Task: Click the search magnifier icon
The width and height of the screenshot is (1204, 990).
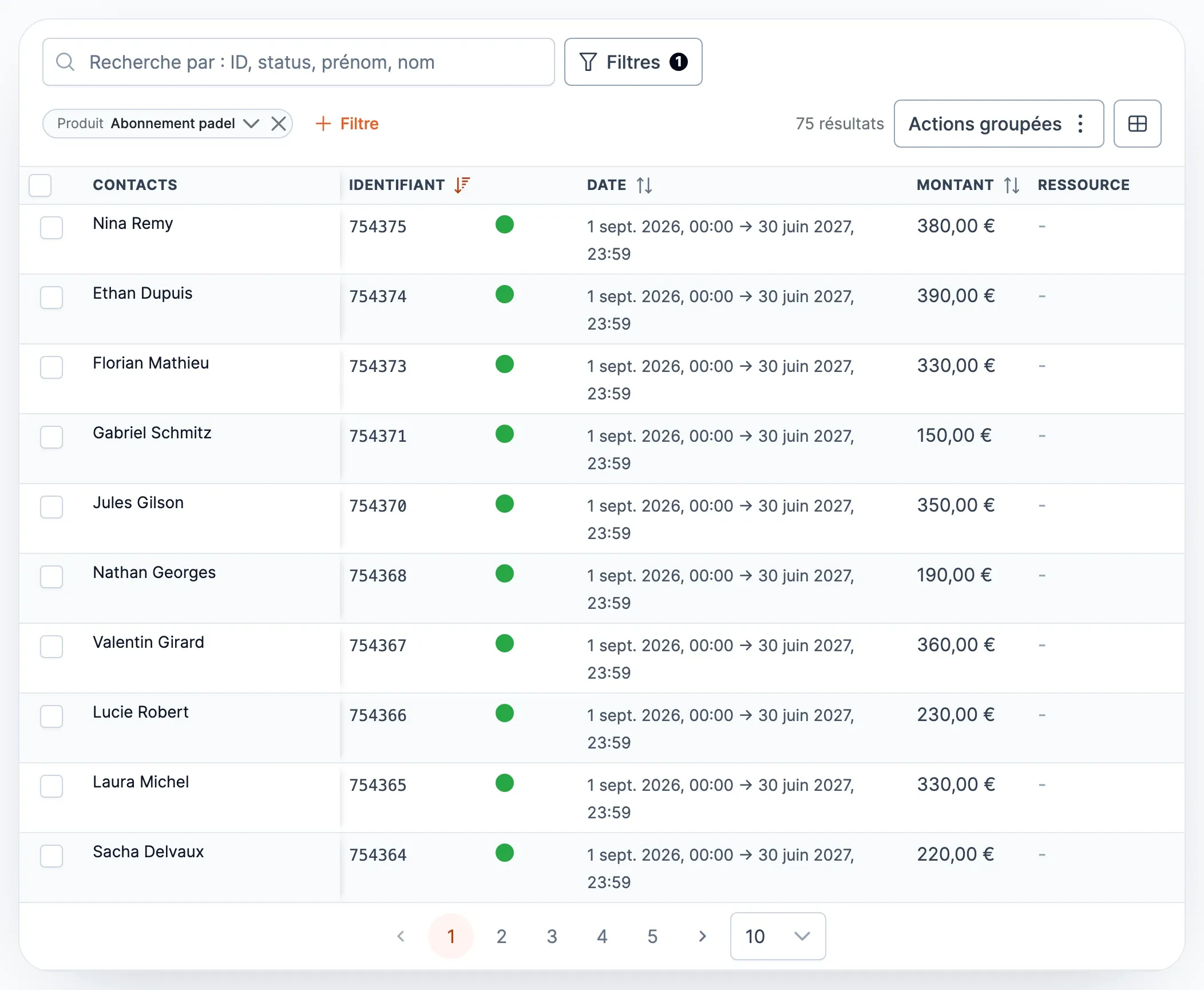Action: 65,62
